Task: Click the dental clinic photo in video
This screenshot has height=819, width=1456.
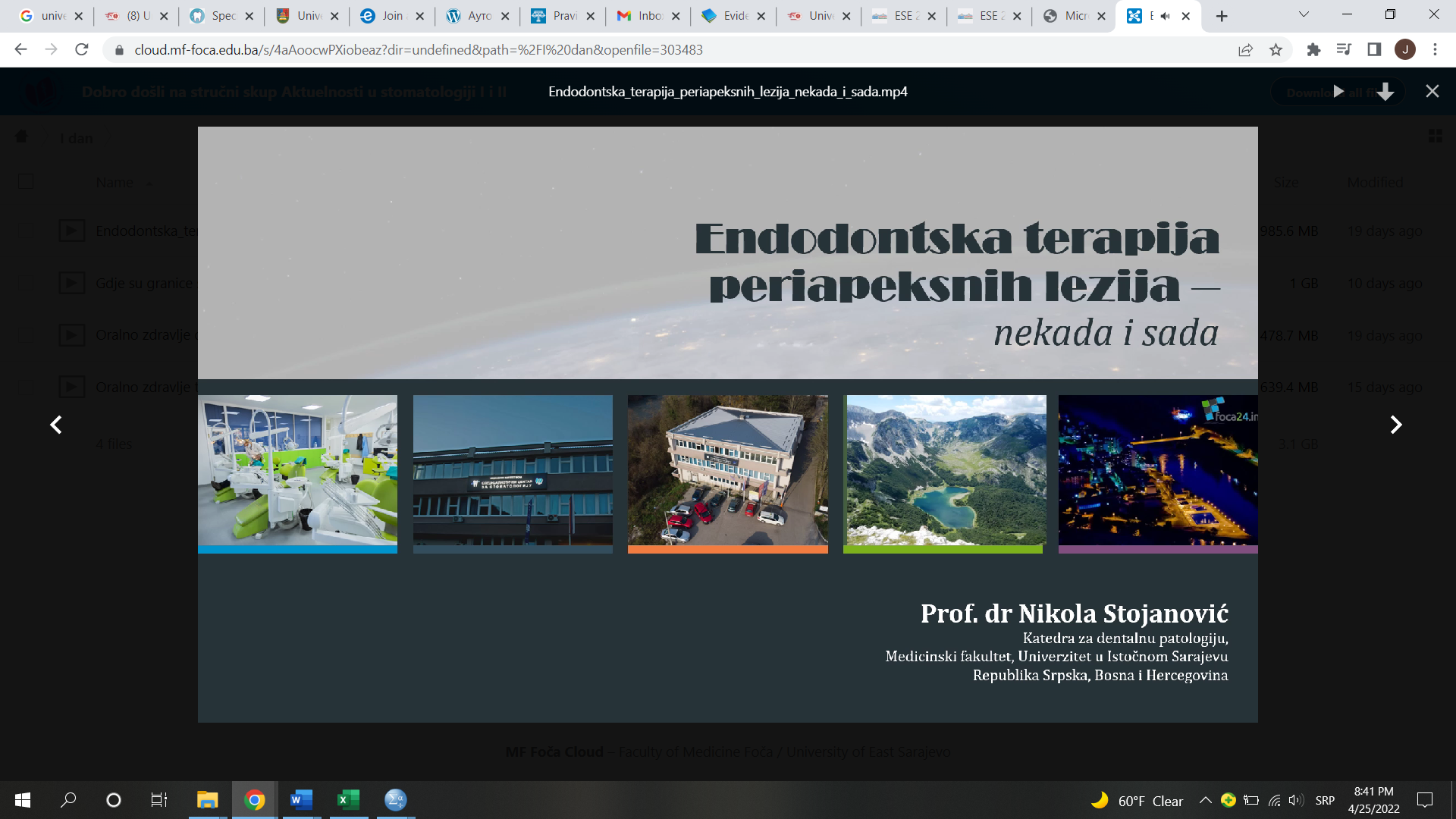Action: pos(297,469)
